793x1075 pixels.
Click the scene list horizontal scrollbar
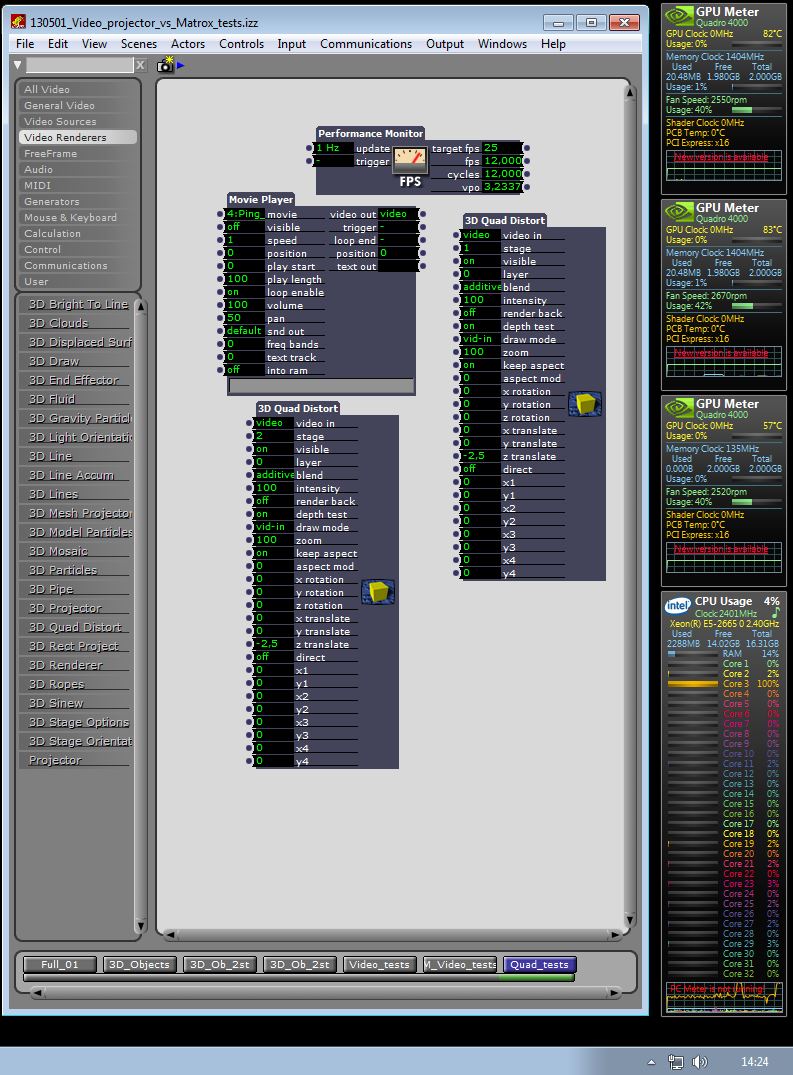326,991
